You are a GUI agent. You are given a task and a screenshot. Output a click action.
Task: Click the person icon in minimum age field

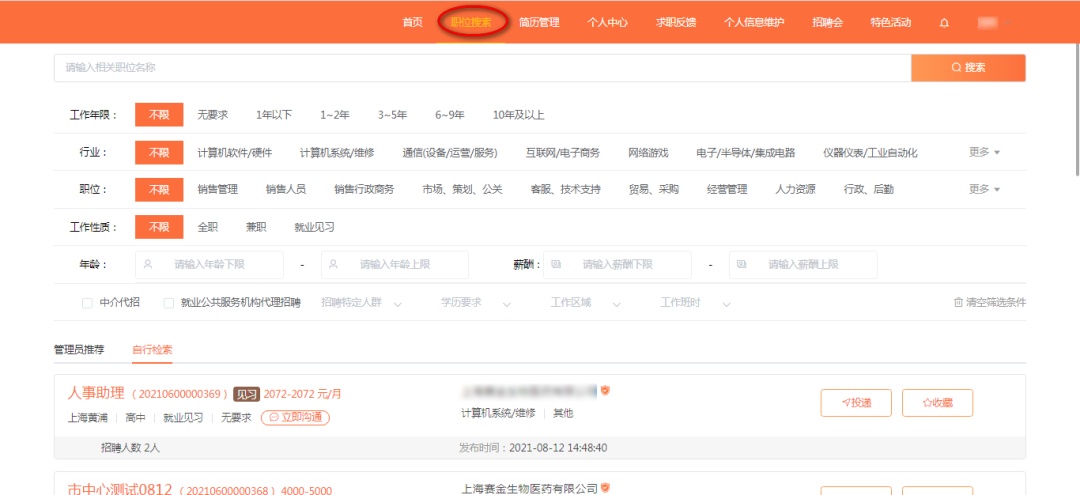[149, 265]
